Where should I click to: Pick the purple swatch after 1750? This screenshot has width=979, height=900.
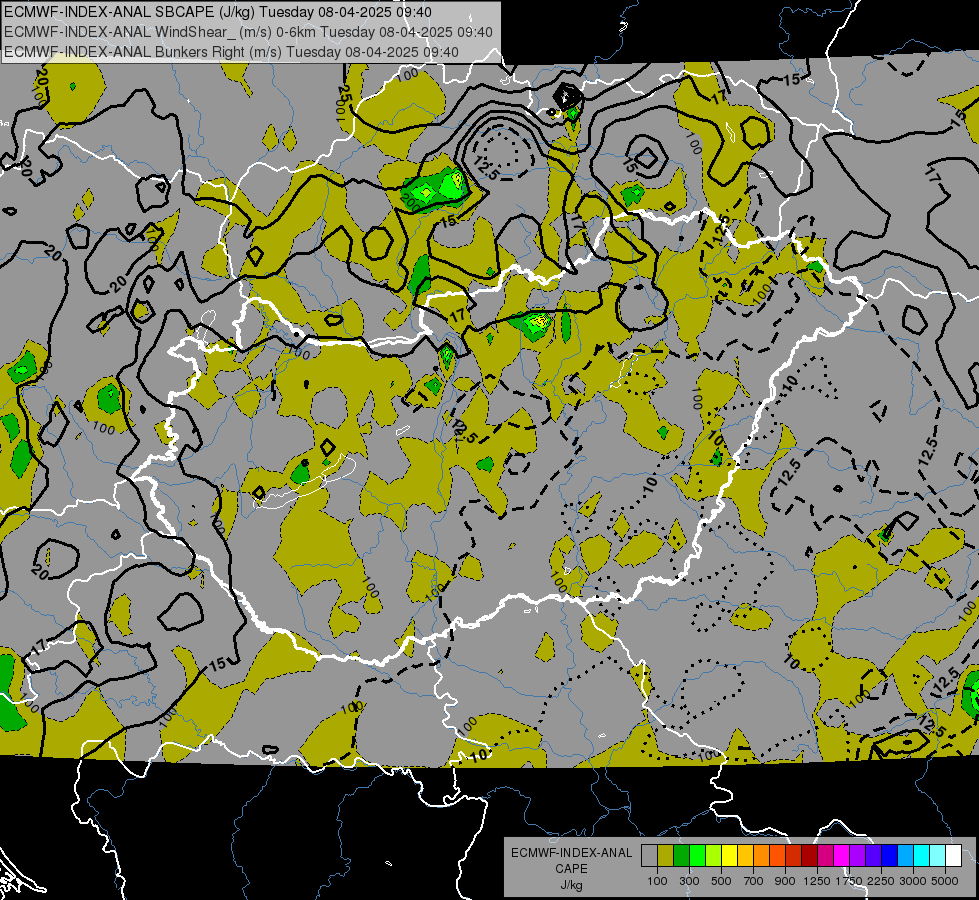point(857,855)
